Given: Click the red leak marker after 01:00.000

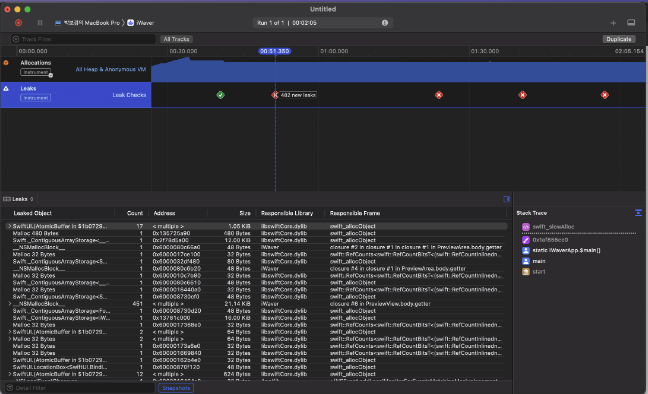Looking at the screenshot, I should [x=439, y=95].
